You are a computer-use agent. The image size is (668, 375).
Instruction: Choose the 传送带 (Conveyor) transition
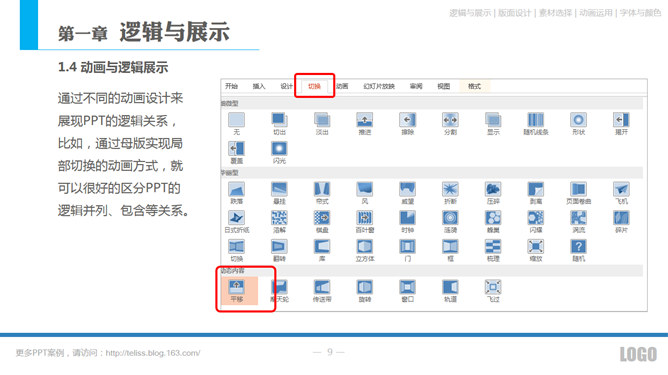[x=322, y=291]
